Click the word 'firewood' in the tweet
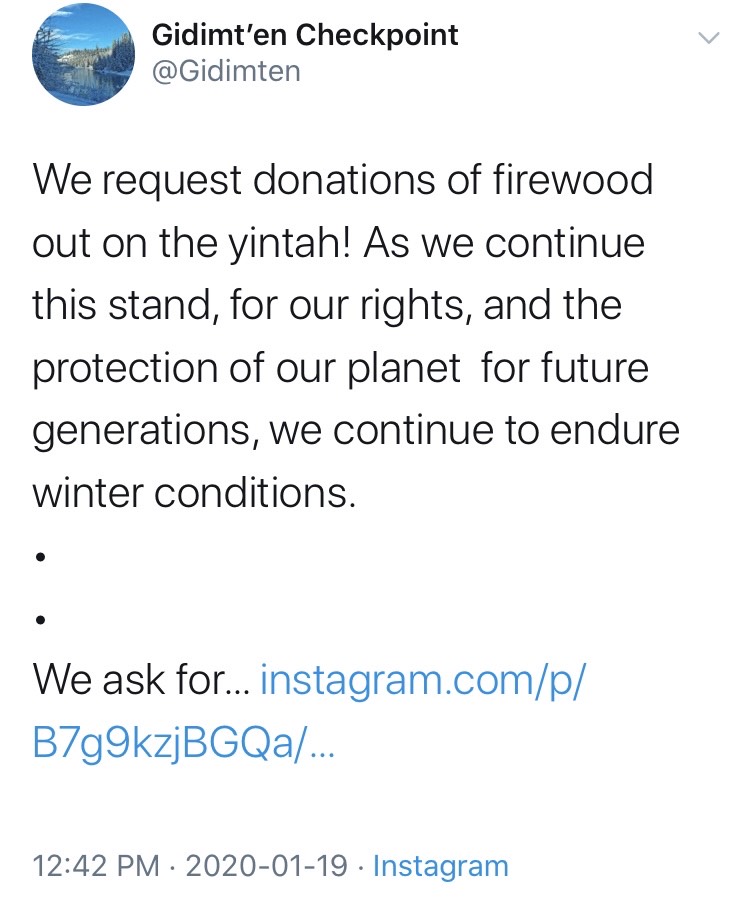Image resolution: width=750 pixels, height=901 pixels. [572, 180]
